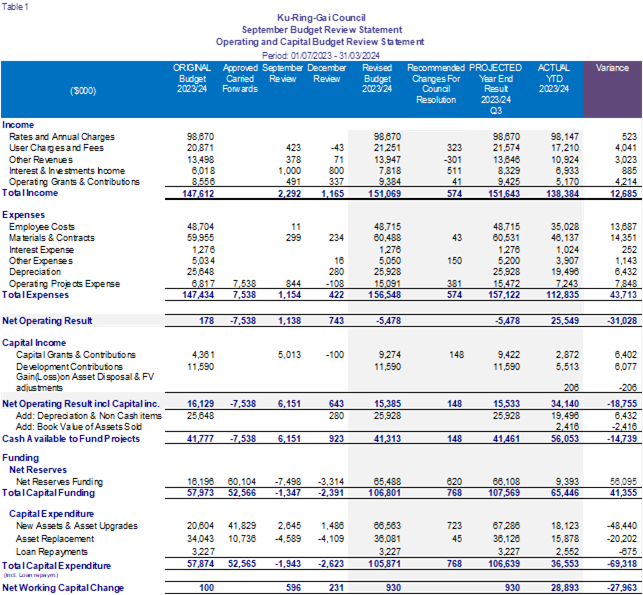Viewport: 643px width, 595px height.
Task: Select the 'Ku-Ring-Gai Council' title
Action: 321,18
